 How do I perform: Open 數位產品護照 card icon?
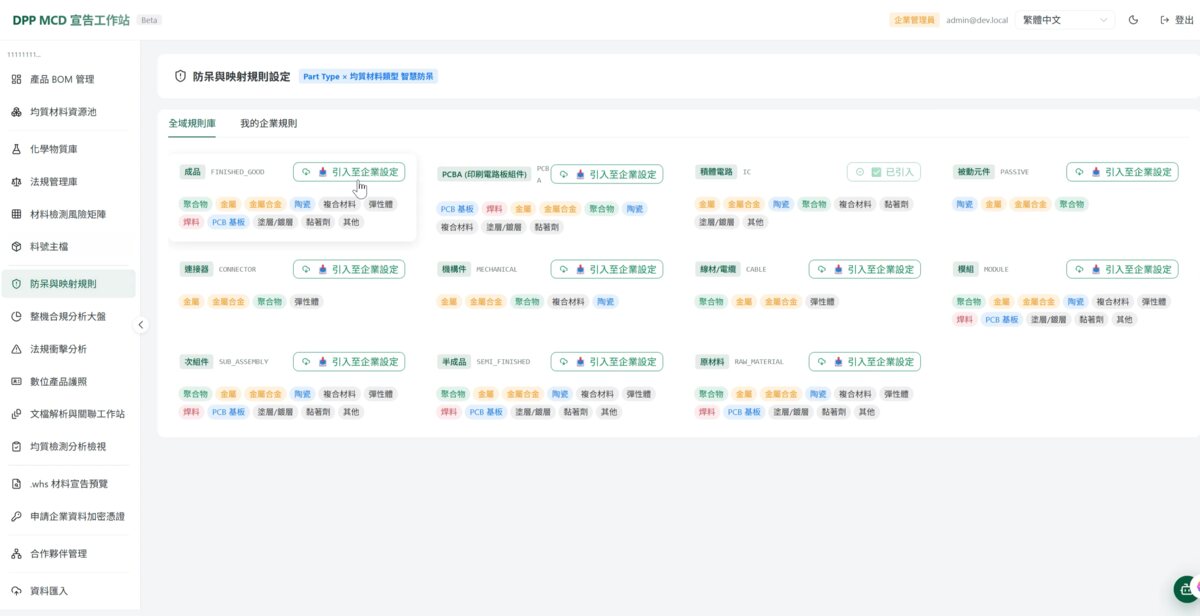click(16, 381)
